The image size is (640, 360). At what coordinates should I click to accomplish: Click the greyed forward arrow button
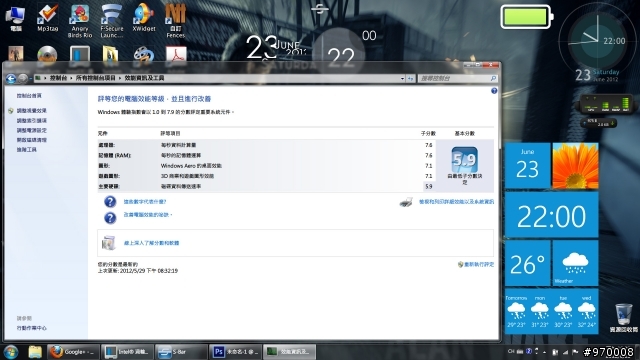pos(23,78)
